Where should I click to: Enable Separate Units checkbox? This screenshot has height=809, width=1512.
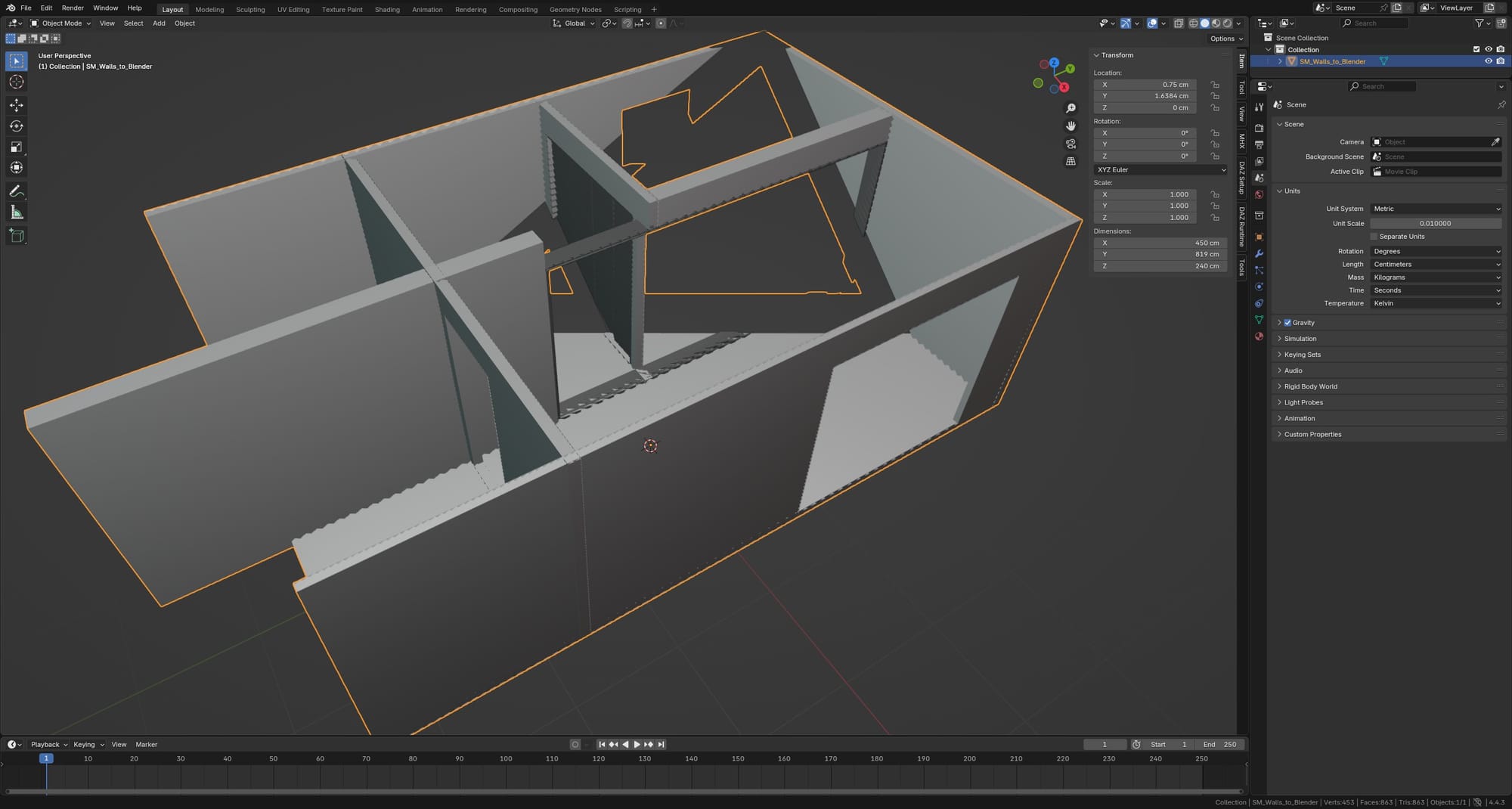coord(1374,237)
